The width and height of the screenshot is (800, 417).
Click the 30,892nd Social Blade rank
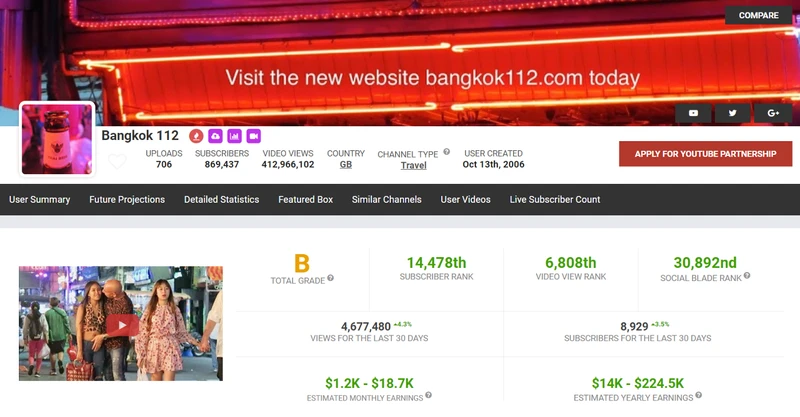(x=705, y=263)
